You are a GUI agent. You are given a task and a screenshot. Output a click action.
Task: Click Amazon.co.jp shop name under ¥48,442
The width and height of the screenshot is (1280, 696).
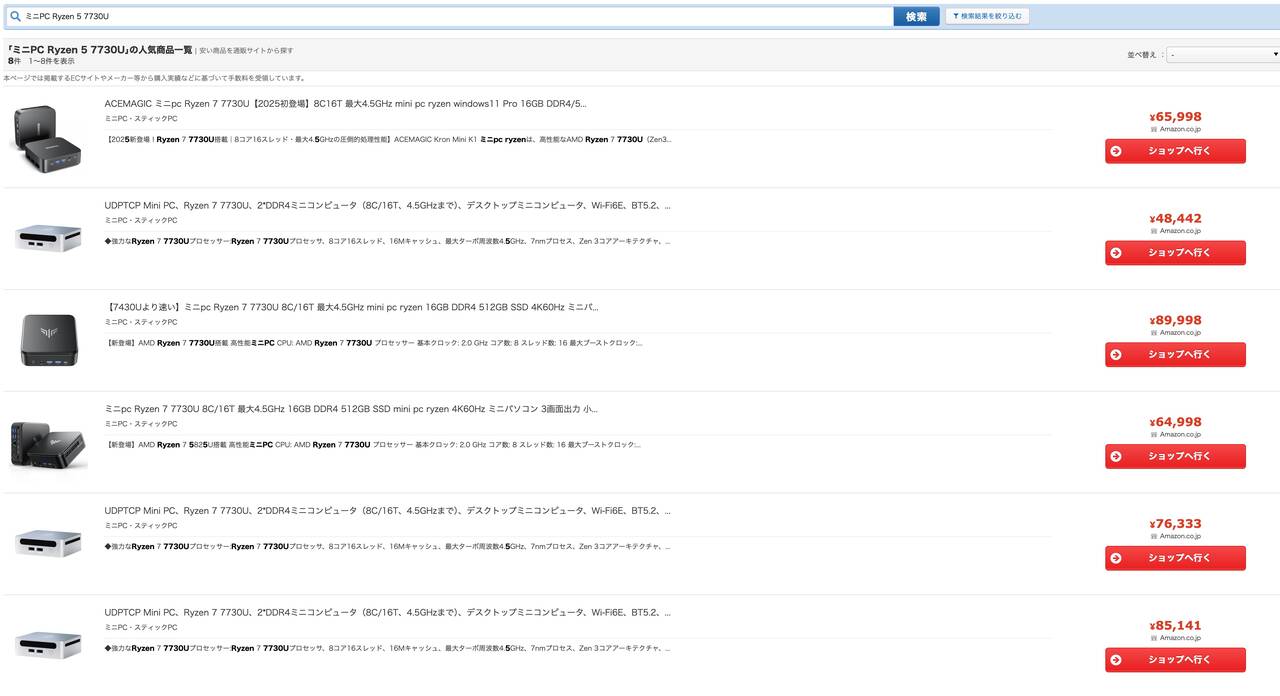coord(1180,231)
